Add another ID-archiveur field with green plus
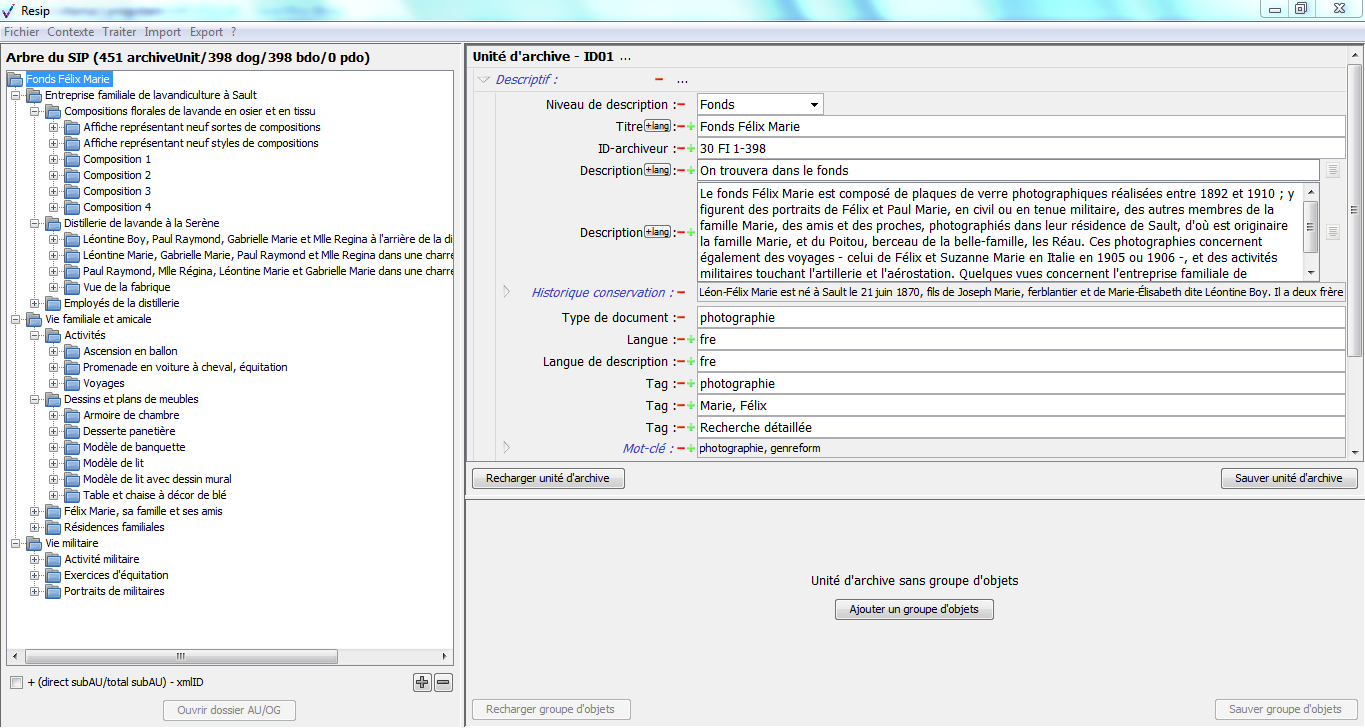The width and height of the screenshot is (1365, 728). click(691, 149)
